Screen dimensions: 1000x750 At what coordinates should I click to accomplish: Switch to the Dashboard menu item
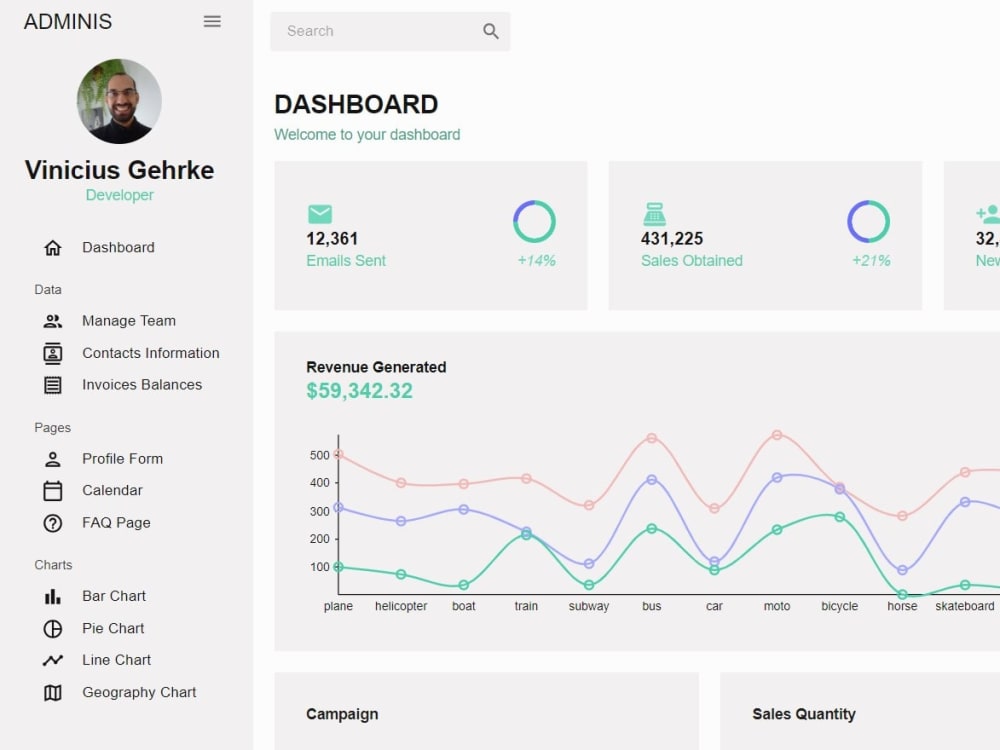(117, 247)
